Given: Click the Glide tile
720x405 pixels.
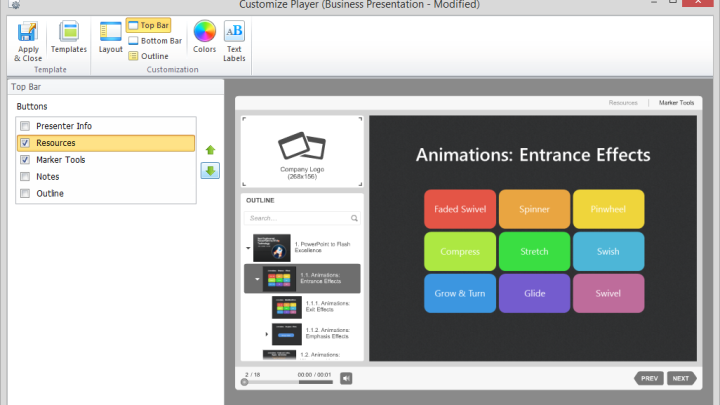Looking at the screenshot, I should click(534, 293).
